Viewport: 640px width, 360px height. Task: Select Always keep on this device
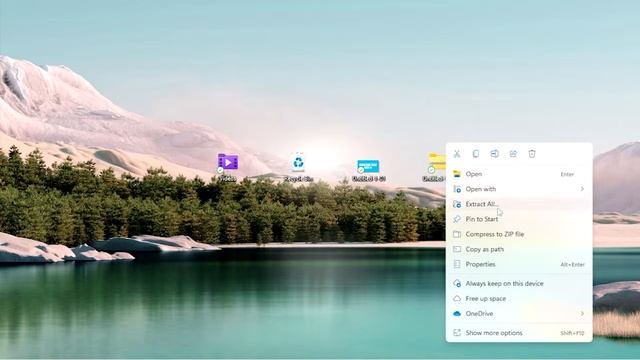[x=519, y=283]
